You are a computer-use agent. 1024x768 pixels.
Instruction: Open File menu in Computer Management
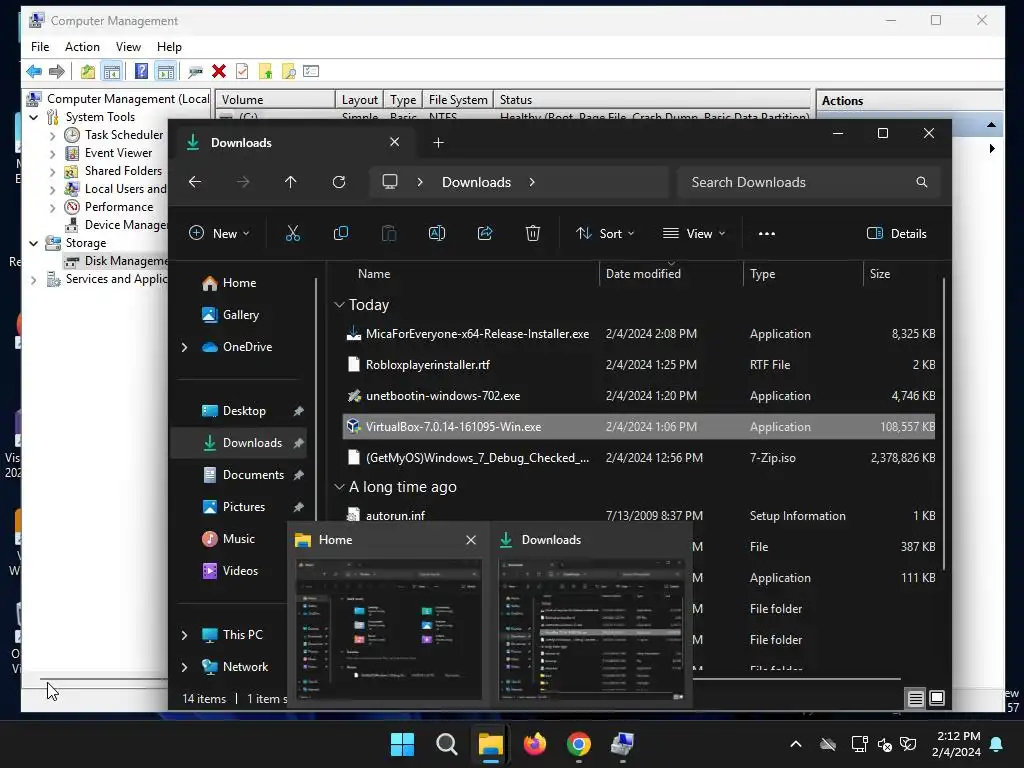[40, 46]
